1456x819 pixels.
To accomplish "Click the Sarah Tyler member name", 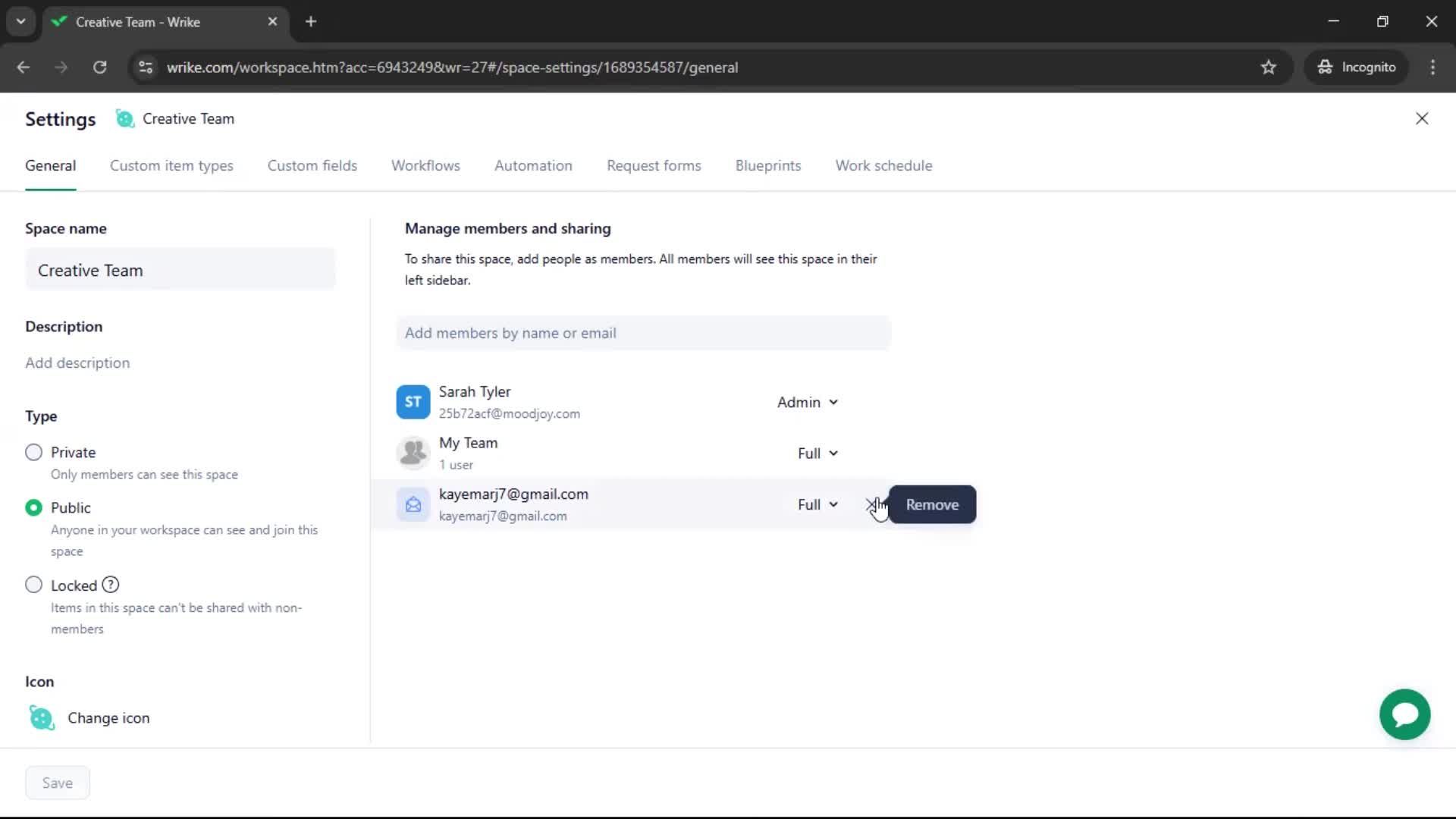I will 475,391.
